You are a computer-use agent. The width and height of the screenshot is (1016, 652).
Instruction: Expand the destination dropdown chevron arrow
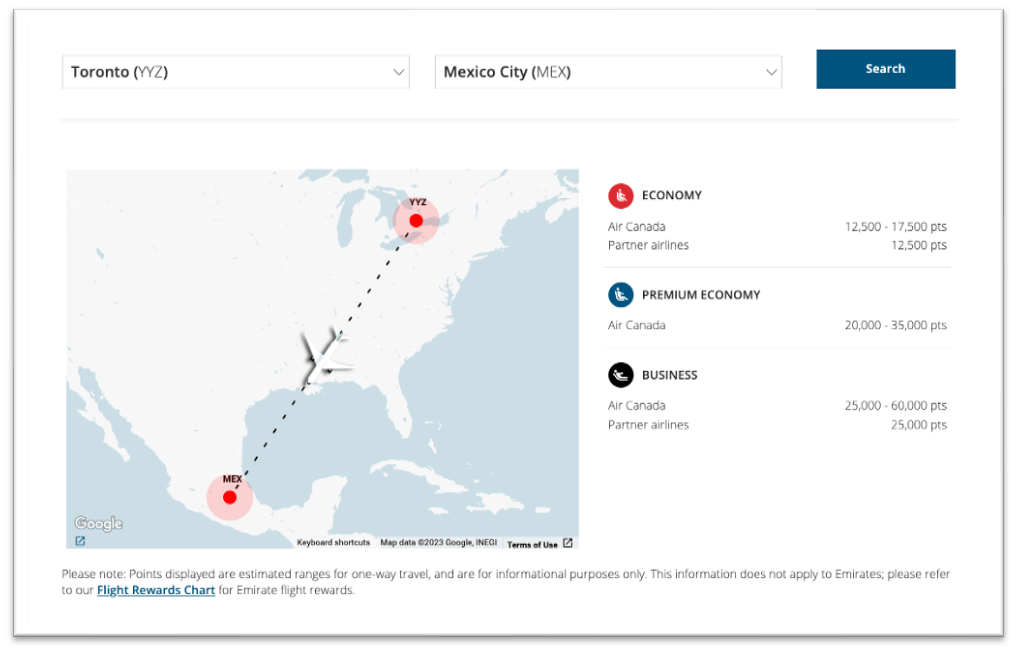(770, 72)
